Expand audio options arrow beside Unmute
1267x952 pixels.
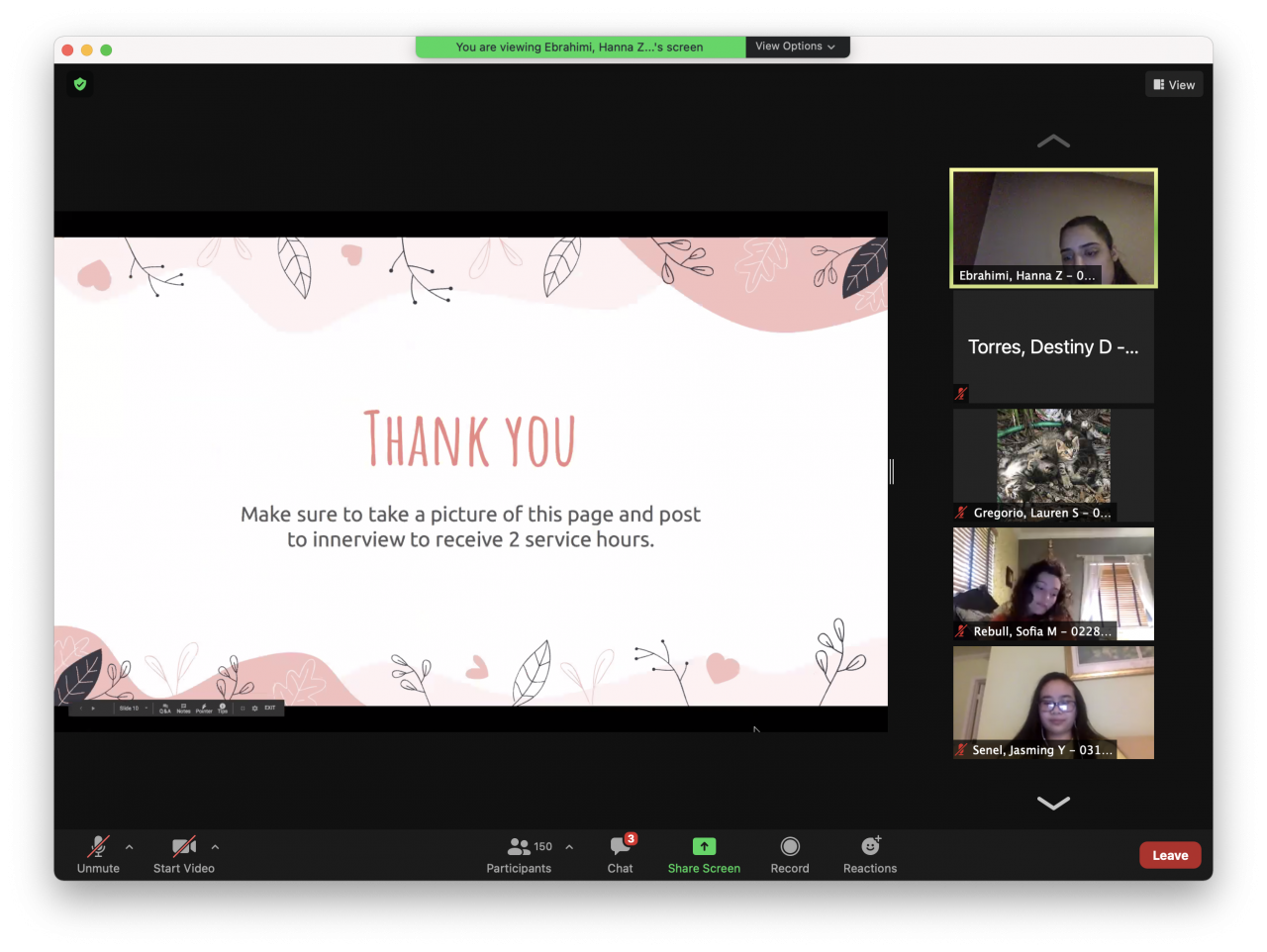[130, 847]
